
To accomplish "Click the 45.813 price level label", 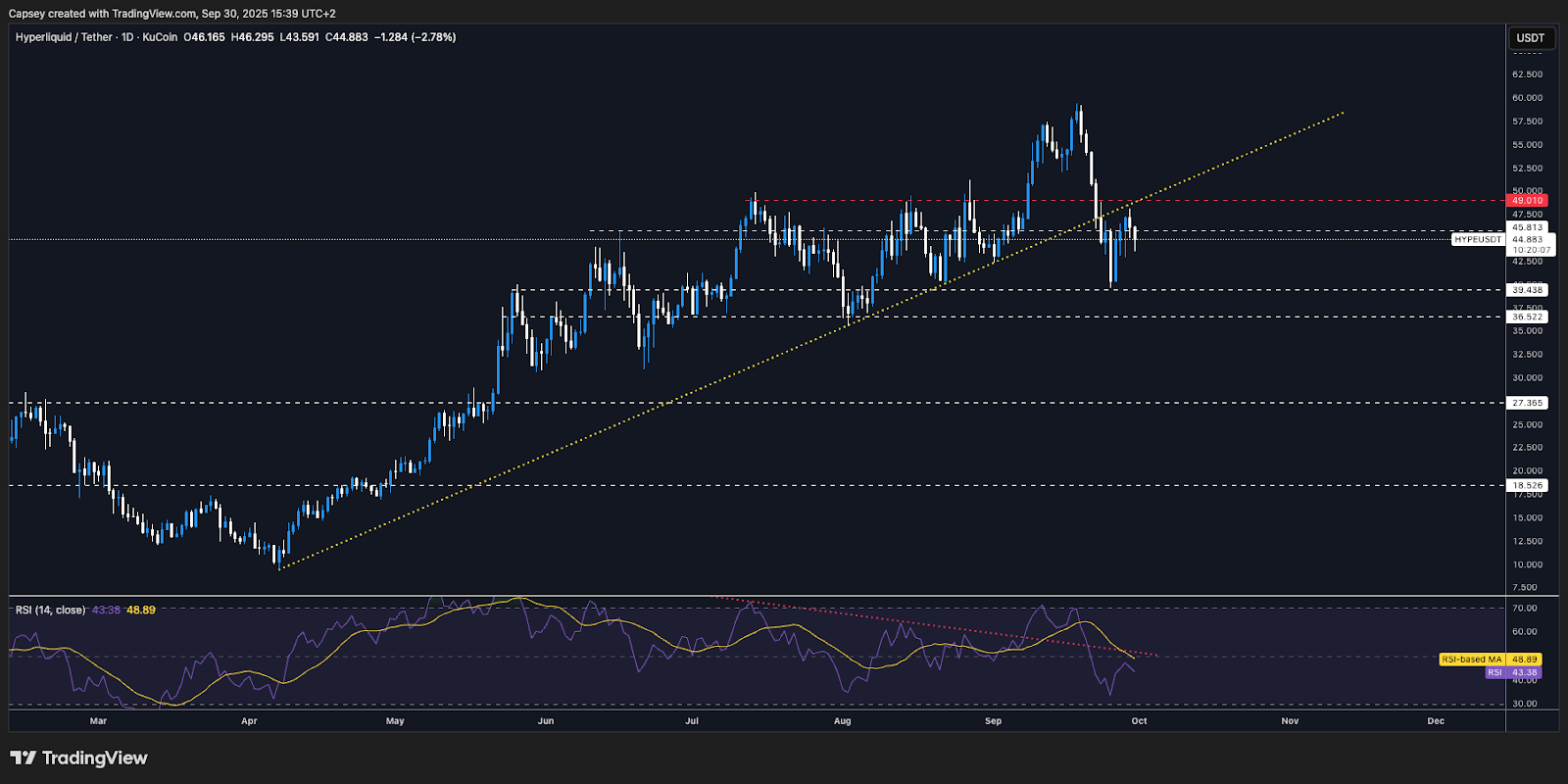I will [x=1527, y=227].
